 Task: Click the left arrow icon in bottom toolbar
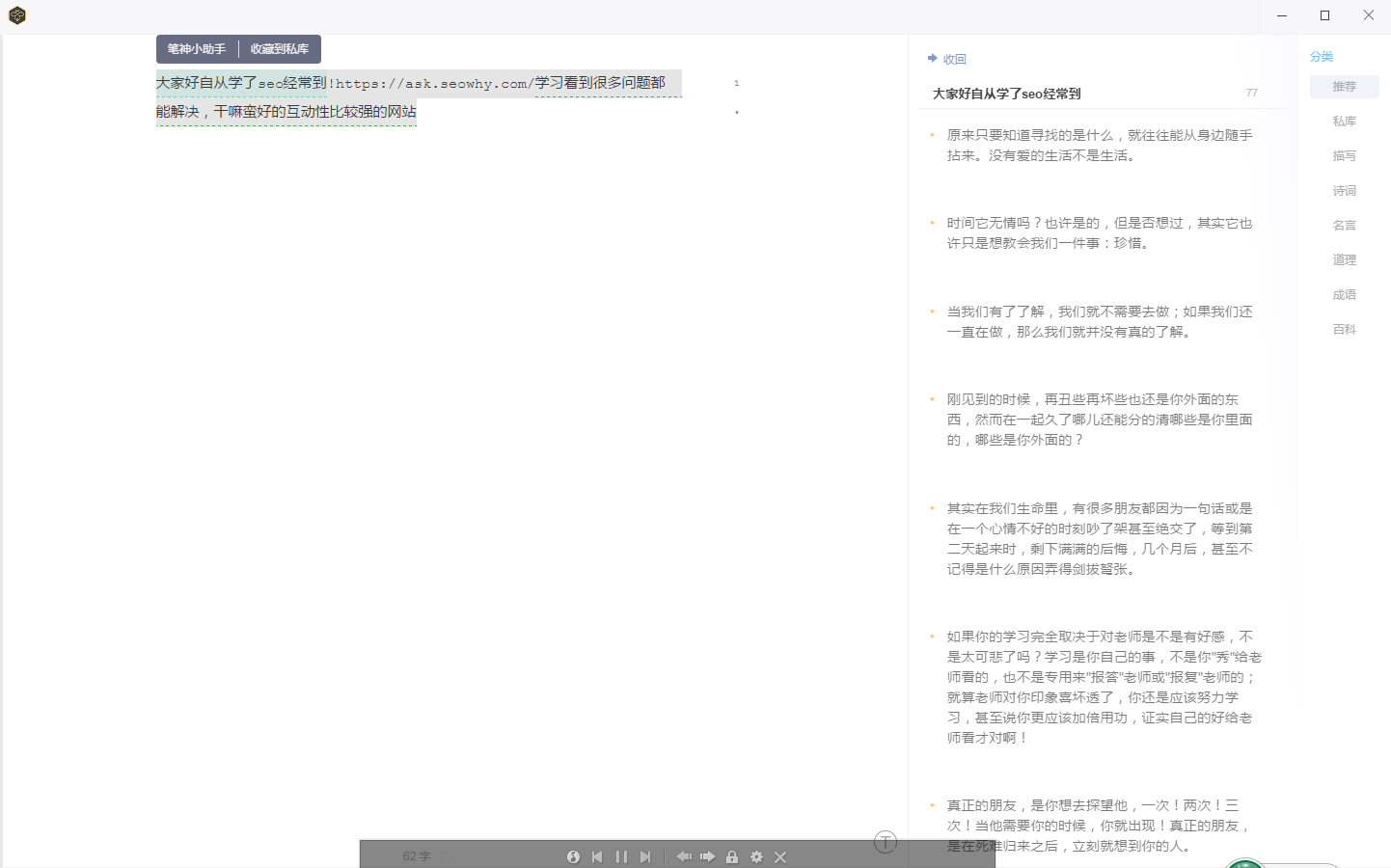tap(683, 856)
